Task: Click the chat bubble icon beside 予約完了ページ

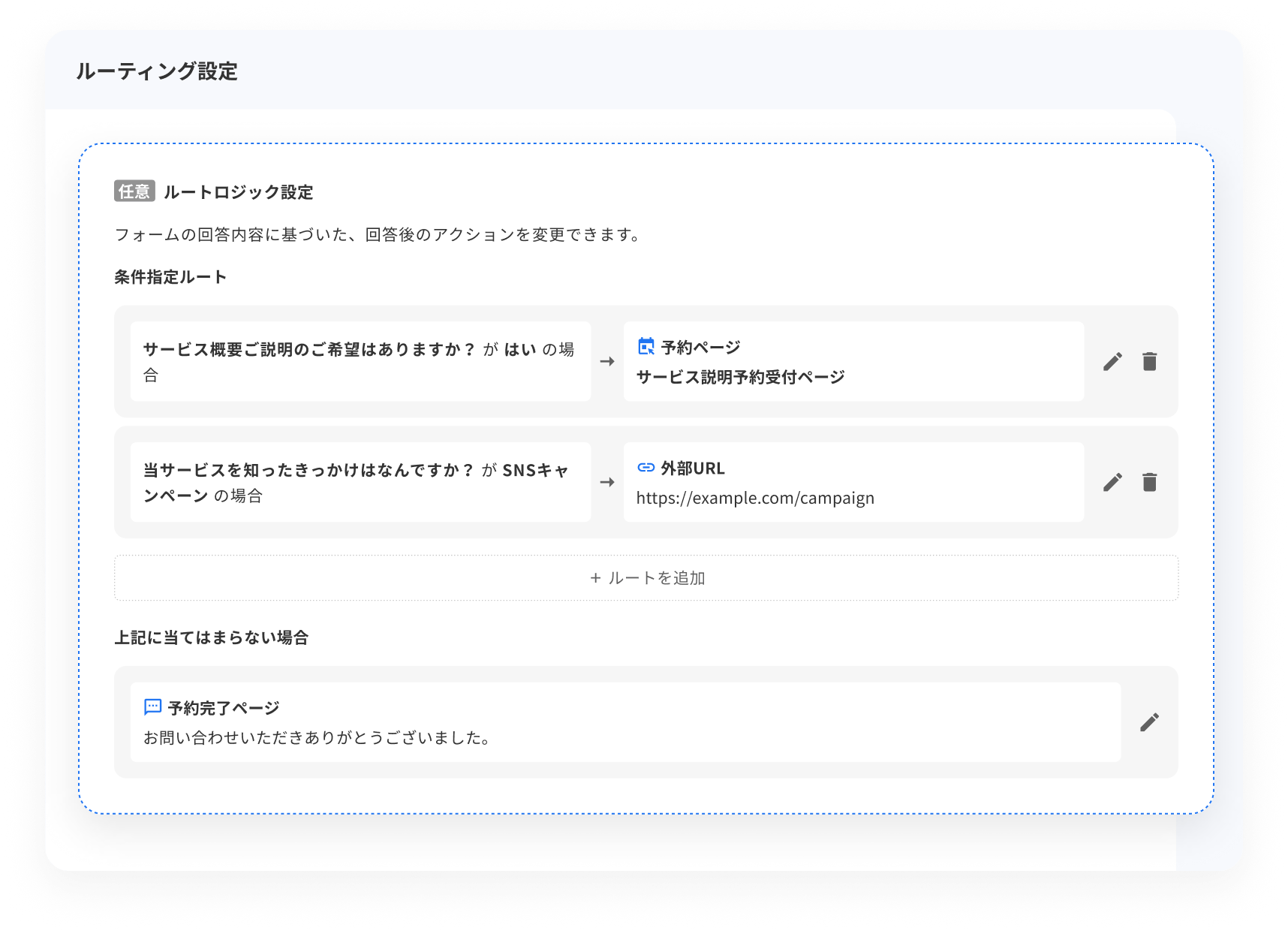Action: (154, 706)
